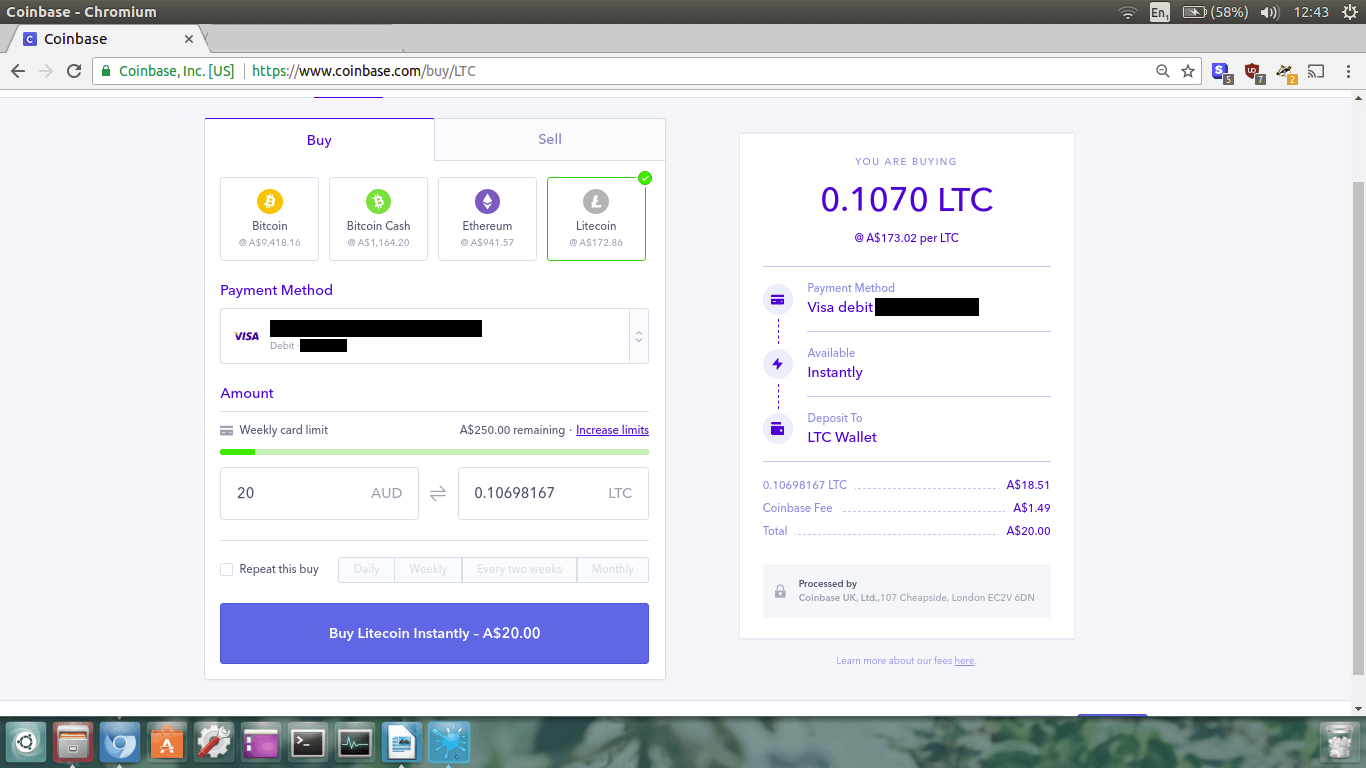Click the A$173.02 per LTC rate text
This screenshot has width=1366, height=768.
pos(907,238)
